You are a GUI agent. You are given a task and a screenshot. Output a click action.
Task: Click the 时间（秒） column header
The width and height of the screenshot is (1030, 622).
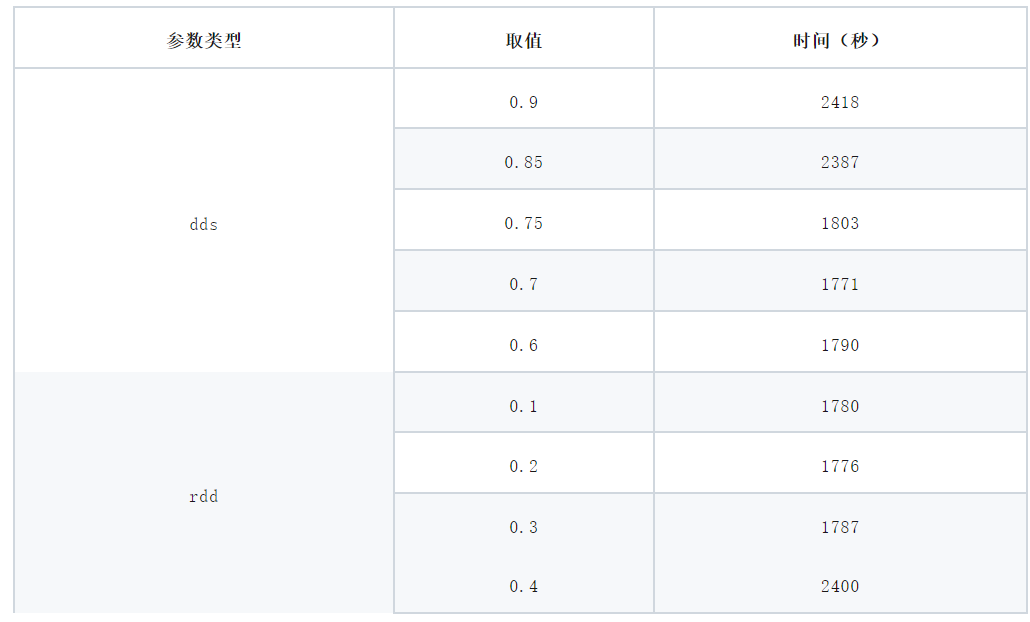(x=840, y=41)
